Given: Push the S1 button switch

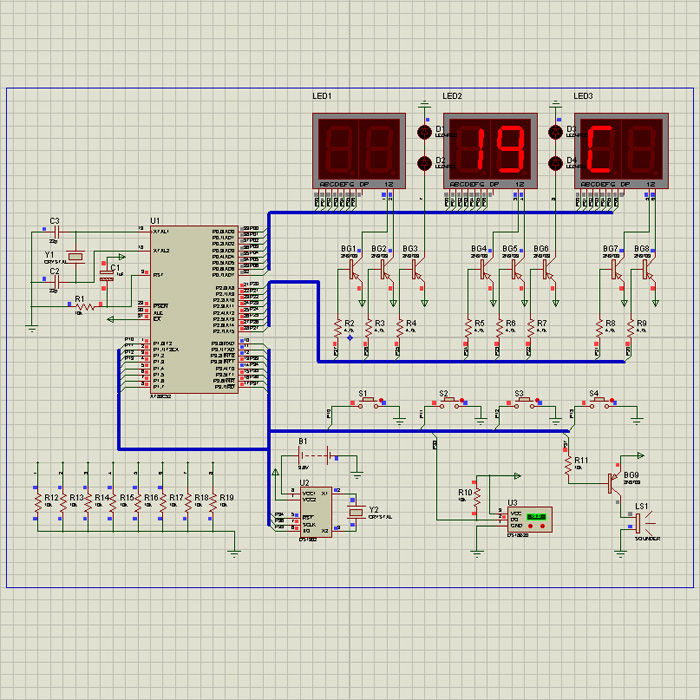Looking at the screenshot, I should click(x=368, y=403).
